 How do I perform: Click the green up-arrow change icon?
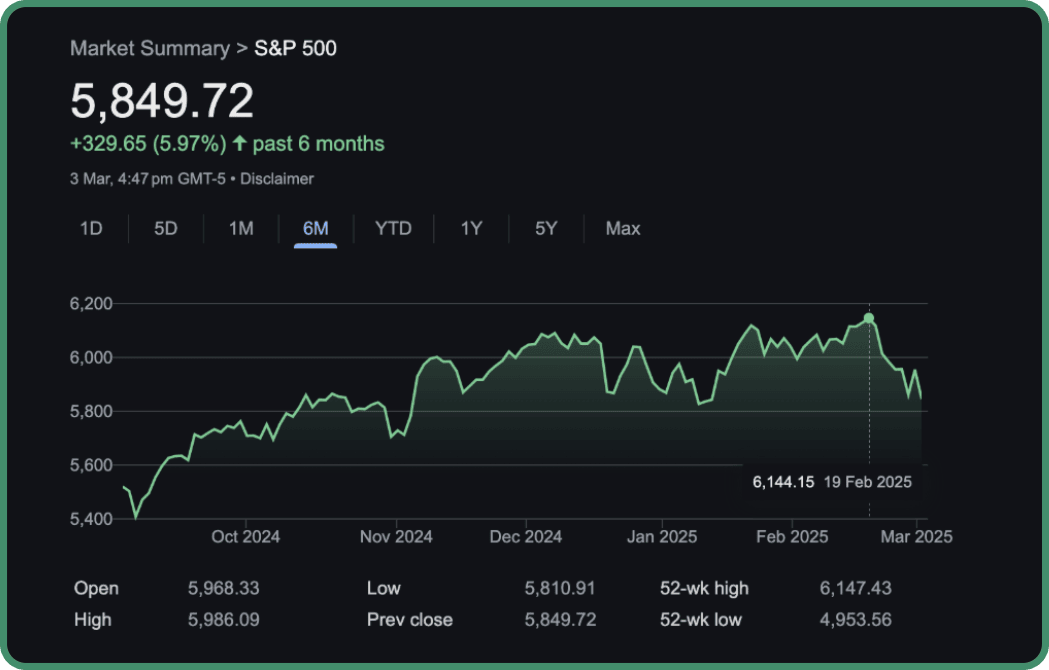[x=240, y=143]
